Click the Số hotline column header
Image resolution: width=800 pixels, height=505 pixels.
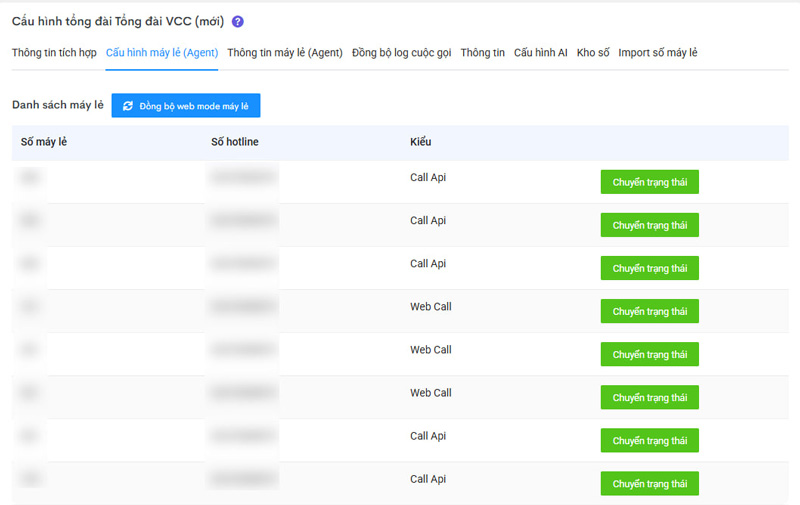click(235, 142)
